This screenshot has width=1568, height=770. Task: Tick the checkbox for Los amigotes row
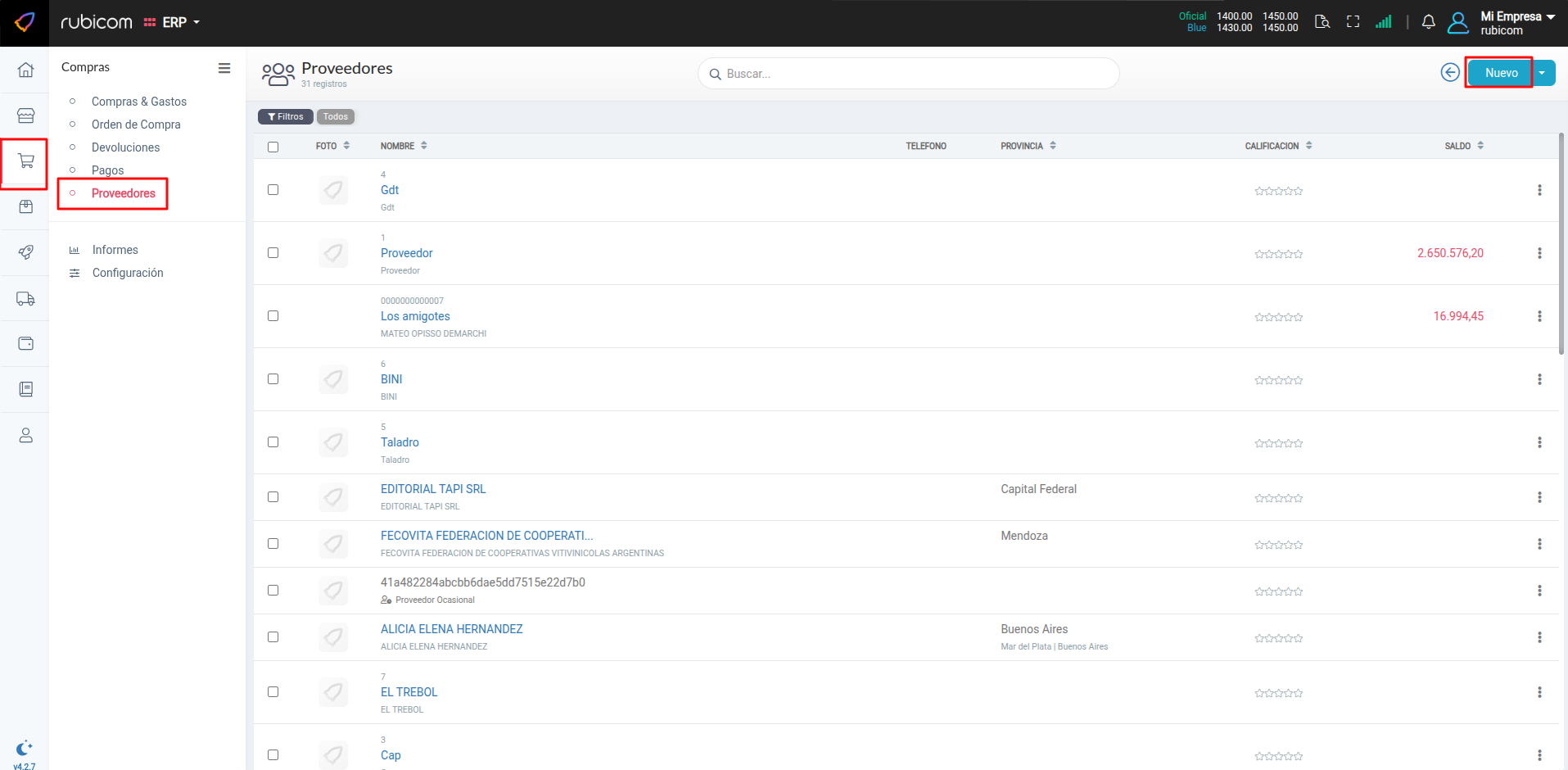(x=273, y=316)
